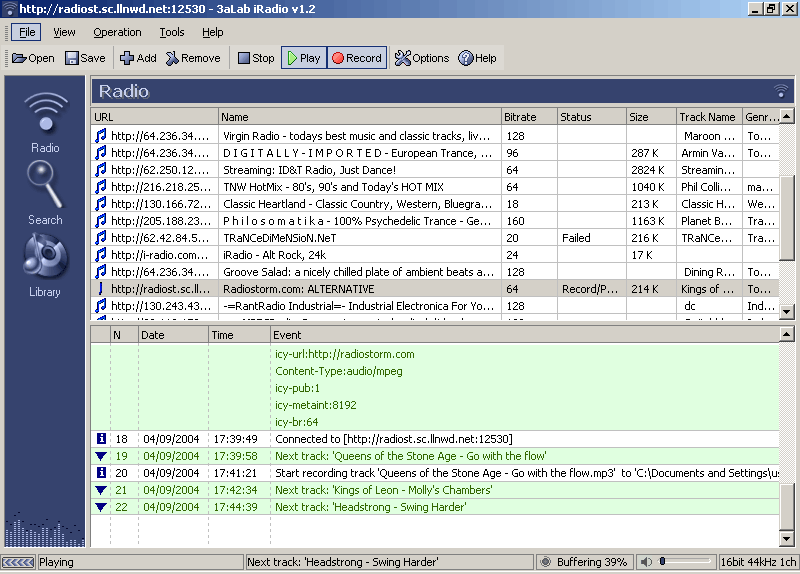Click the Save toolbar button
This screenshot has width=800, height=574.
coord(85,58)
